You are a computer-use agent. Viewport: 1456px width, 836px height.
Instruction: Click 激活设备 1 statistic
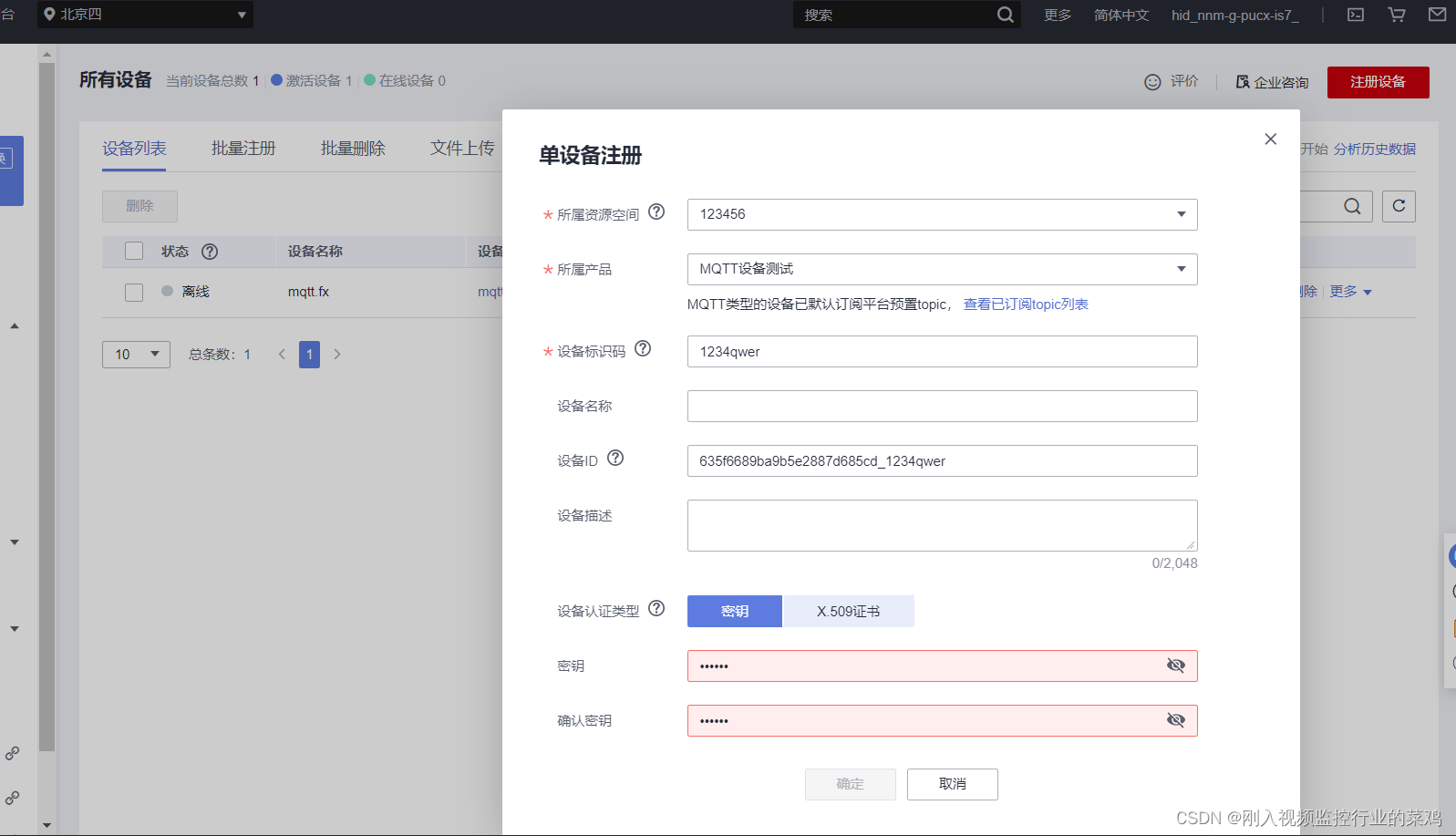tap(312, 80)
